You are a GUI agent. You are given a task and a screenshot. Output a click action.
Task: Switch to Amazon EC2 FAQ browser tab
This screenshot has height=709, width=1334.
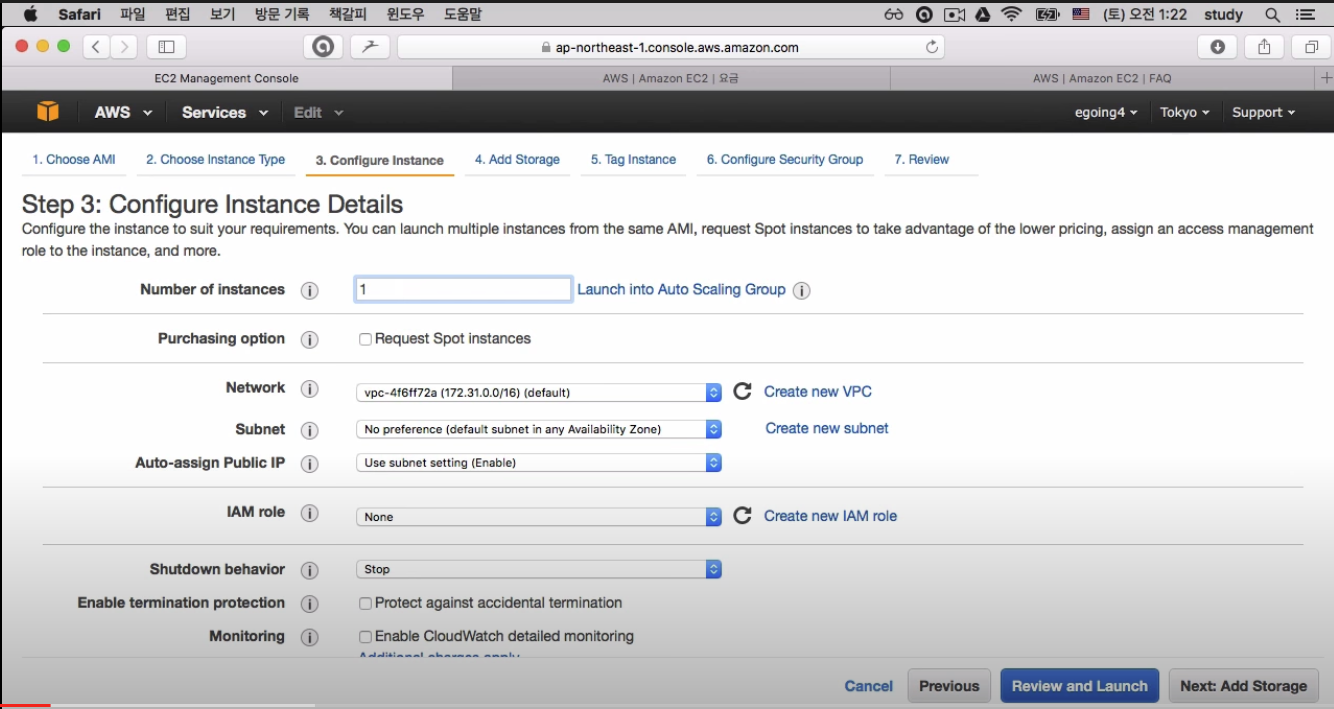point(1102,78)
